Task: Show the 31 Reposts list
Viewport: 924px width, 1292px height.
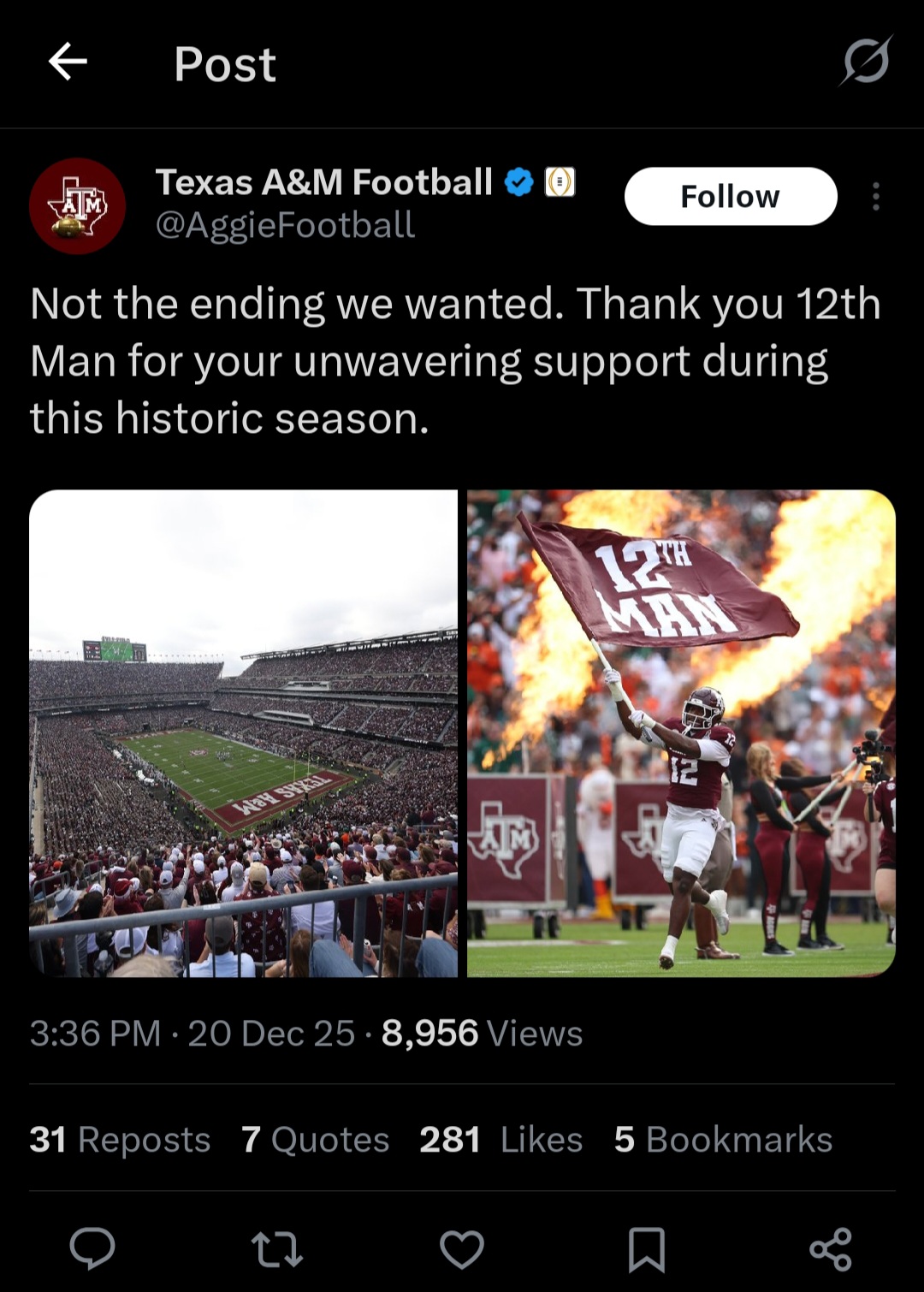Action: pos(120,1140)
